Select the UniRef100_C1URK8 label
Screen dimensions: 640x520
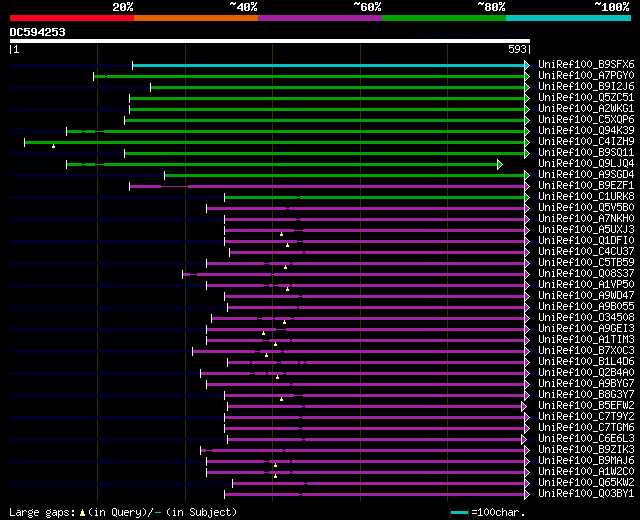click(x=586, y=197)
